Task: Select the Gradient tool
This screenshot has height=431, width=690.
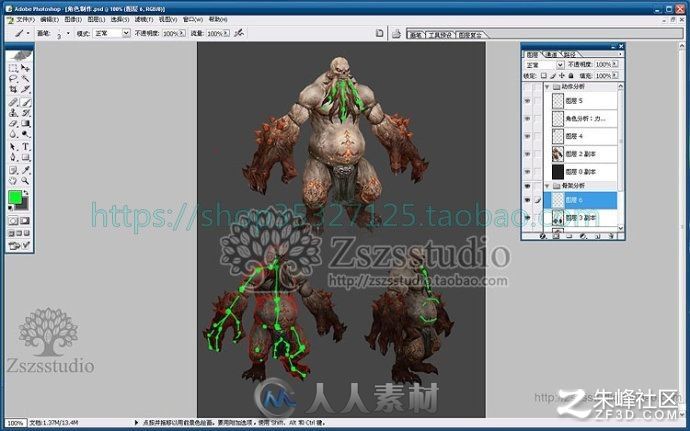Action: pos(26,124)
